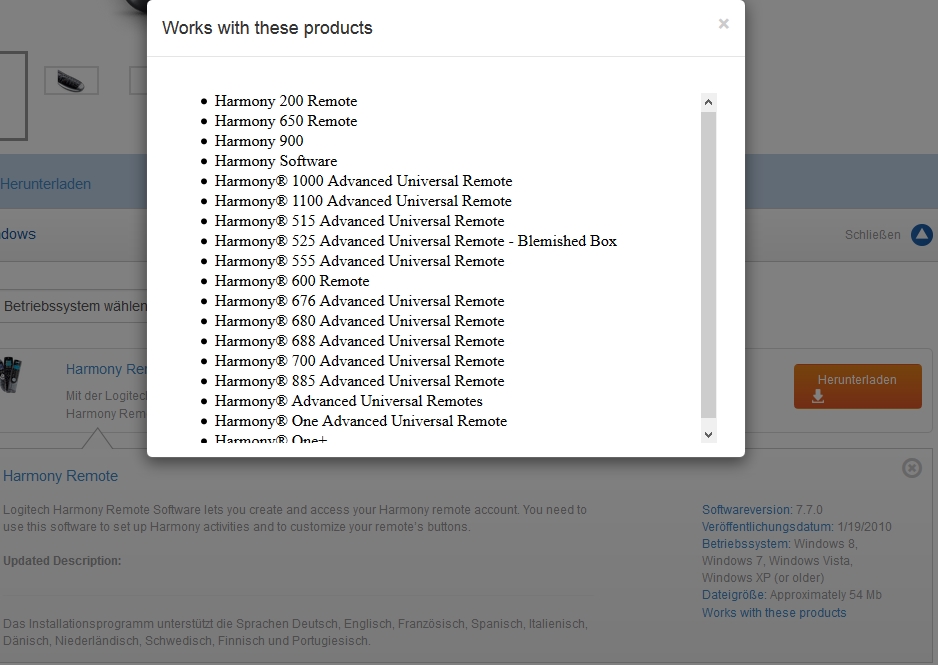Screen dimensions: 938x665
Task: Select 'Harmony® Advanced Universal Remotes' entry
Action: click(349, 401)
